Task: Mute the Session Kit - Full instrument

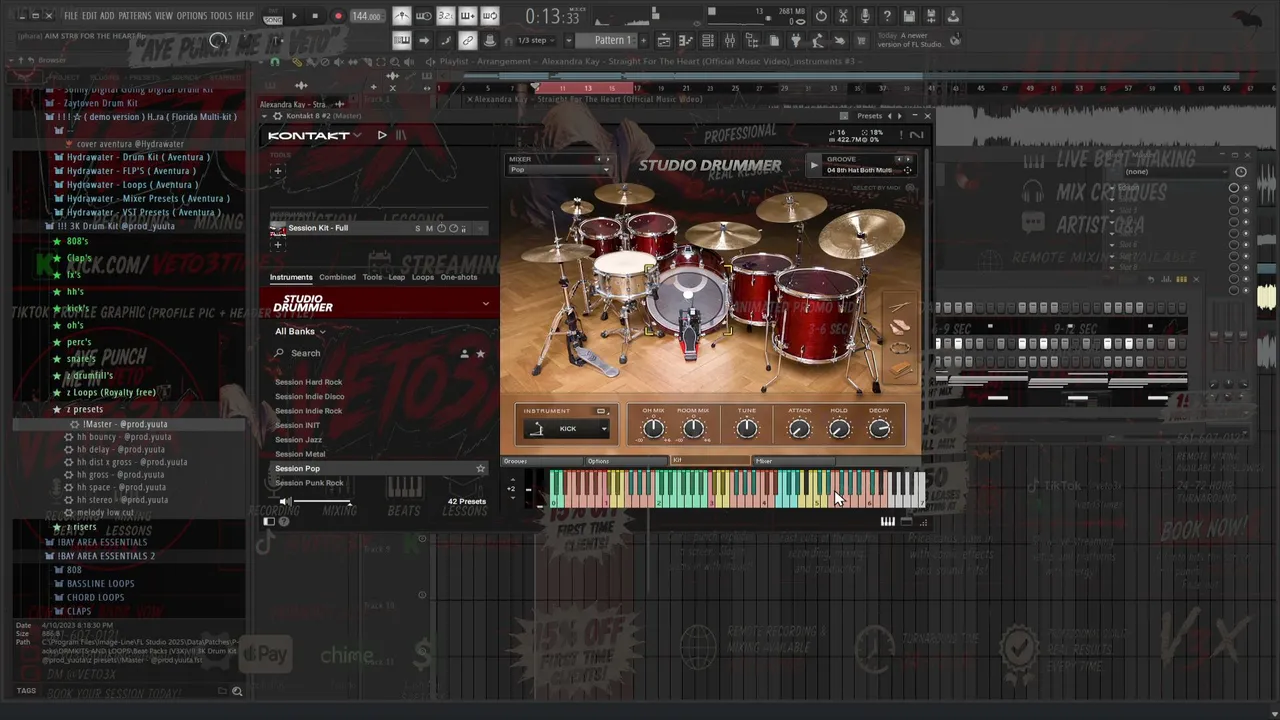Action: pyautogui.click(x=429, y=228)
